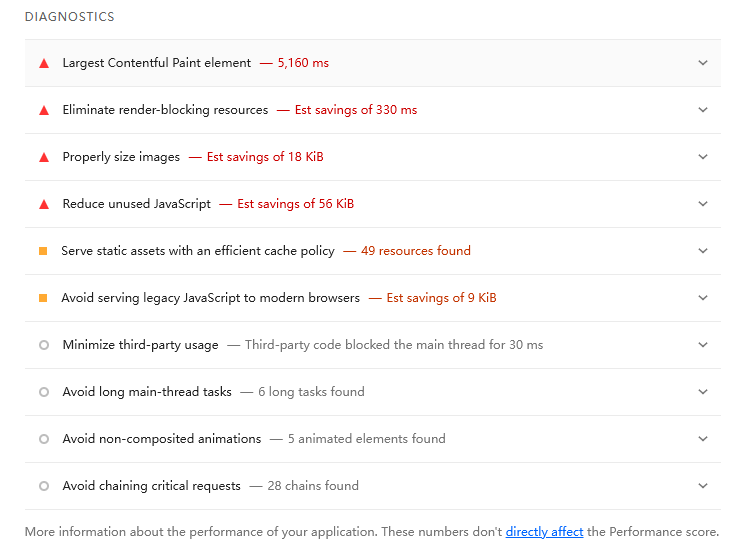Expand Largest Contentful Paint element chevron
This screenshot has width=734, height=553.
pos(703,63)
